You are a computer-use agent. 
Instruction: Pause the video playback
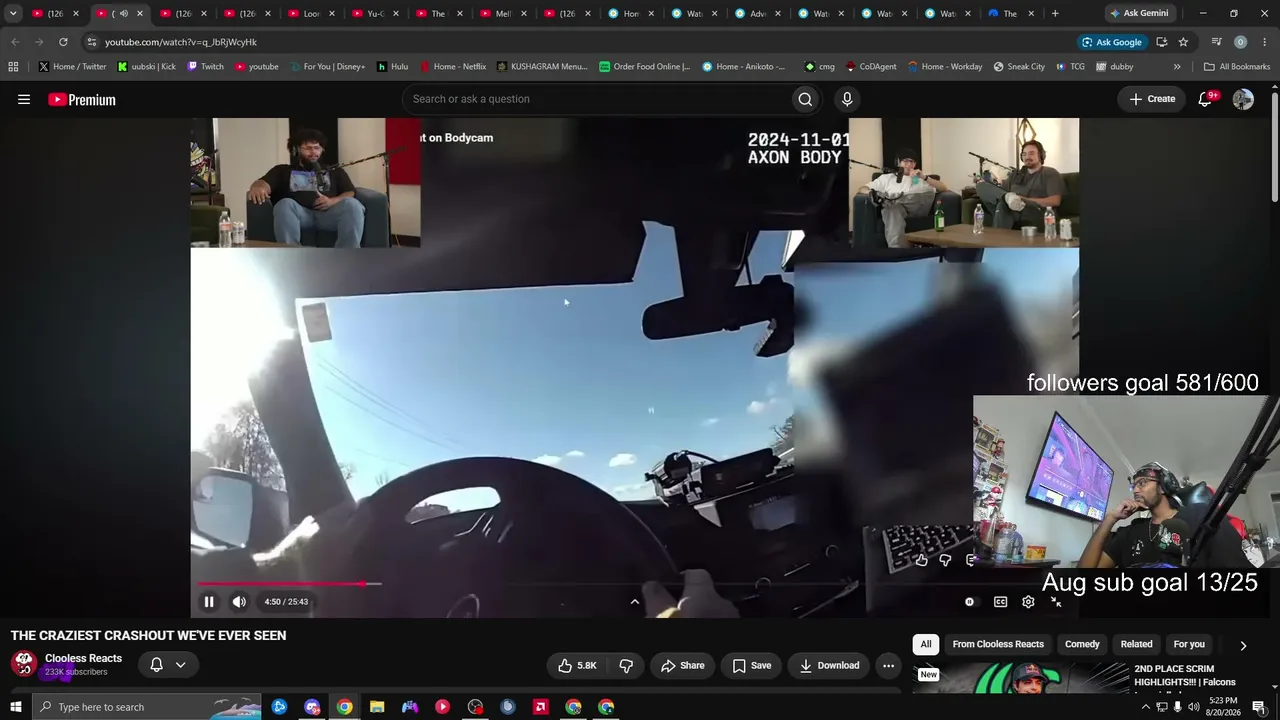tap(209, 602)
